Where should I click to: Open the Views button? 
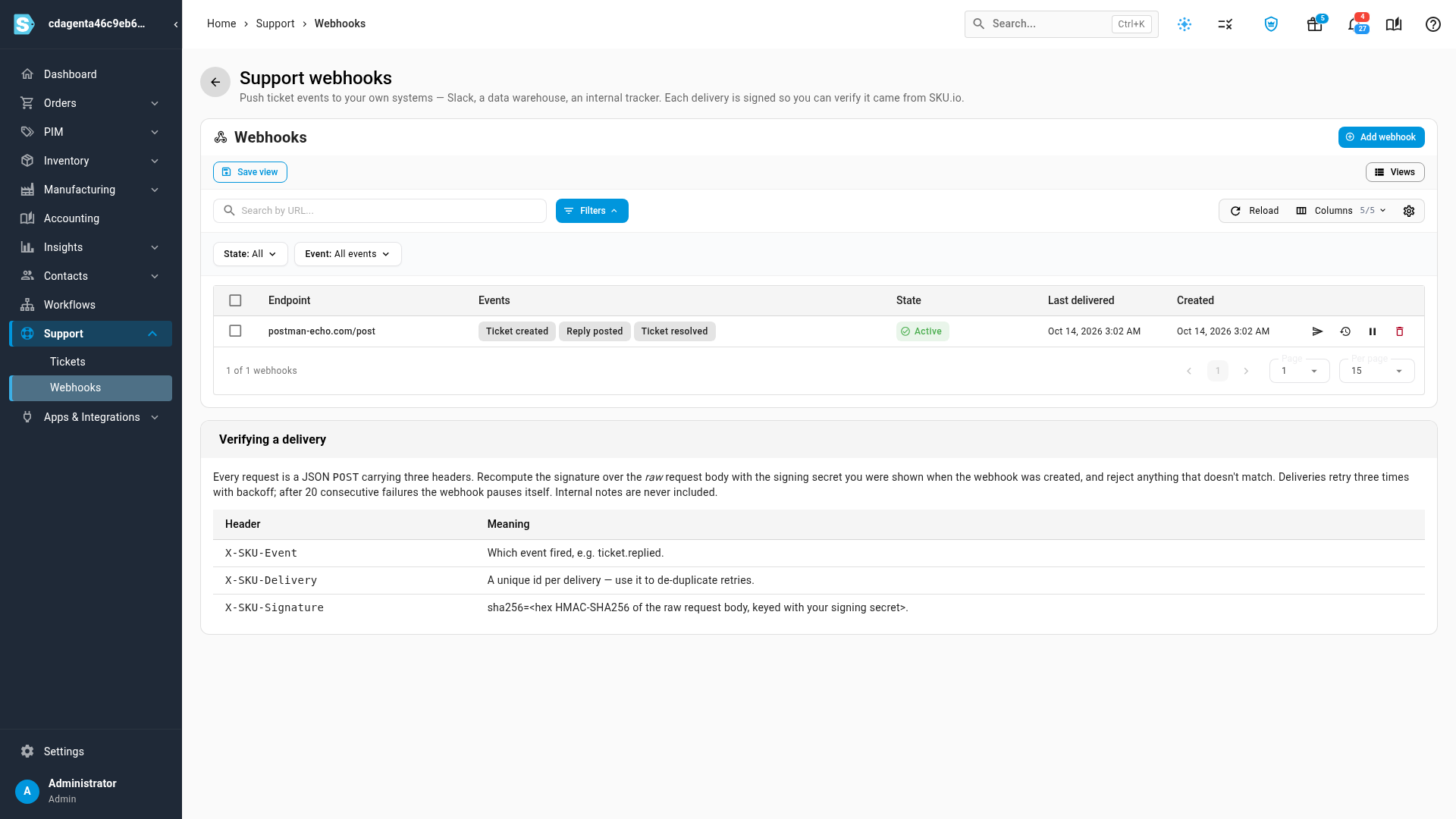click(1395, 172)
